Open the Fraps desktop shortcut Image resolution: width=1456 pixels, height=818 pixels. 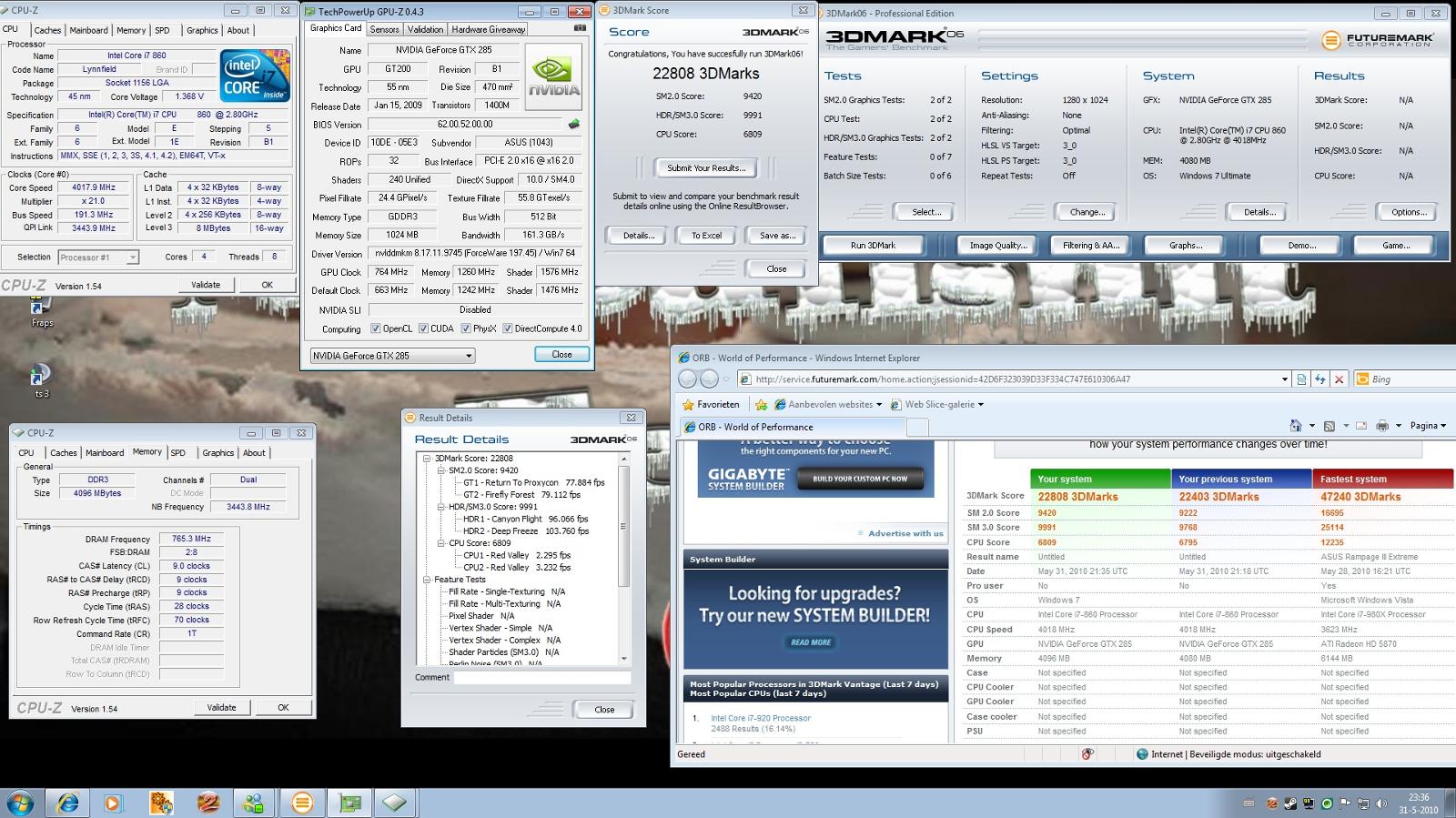point(42,312)
